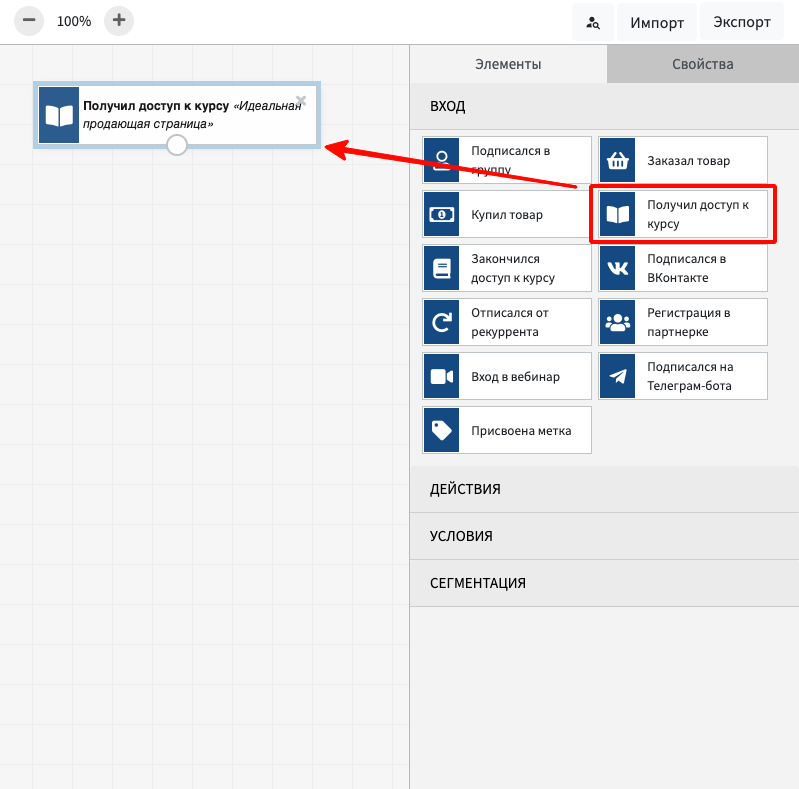
Task: Open the user search icon button
Action: (593, 23)
